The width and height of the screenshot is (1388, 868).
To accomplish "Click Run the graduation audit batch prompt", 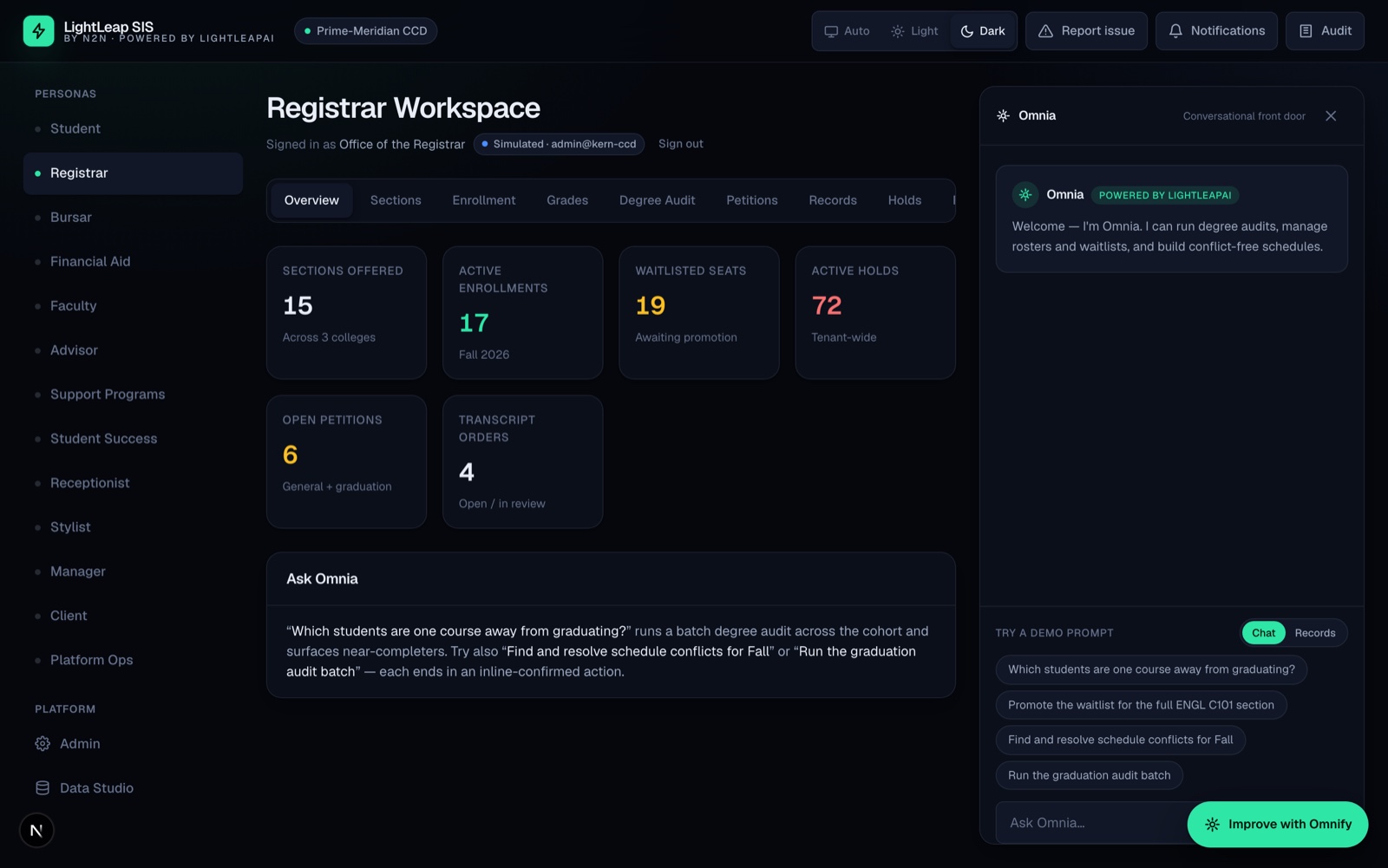I will pyautogui.click(x=1089, y=775).
